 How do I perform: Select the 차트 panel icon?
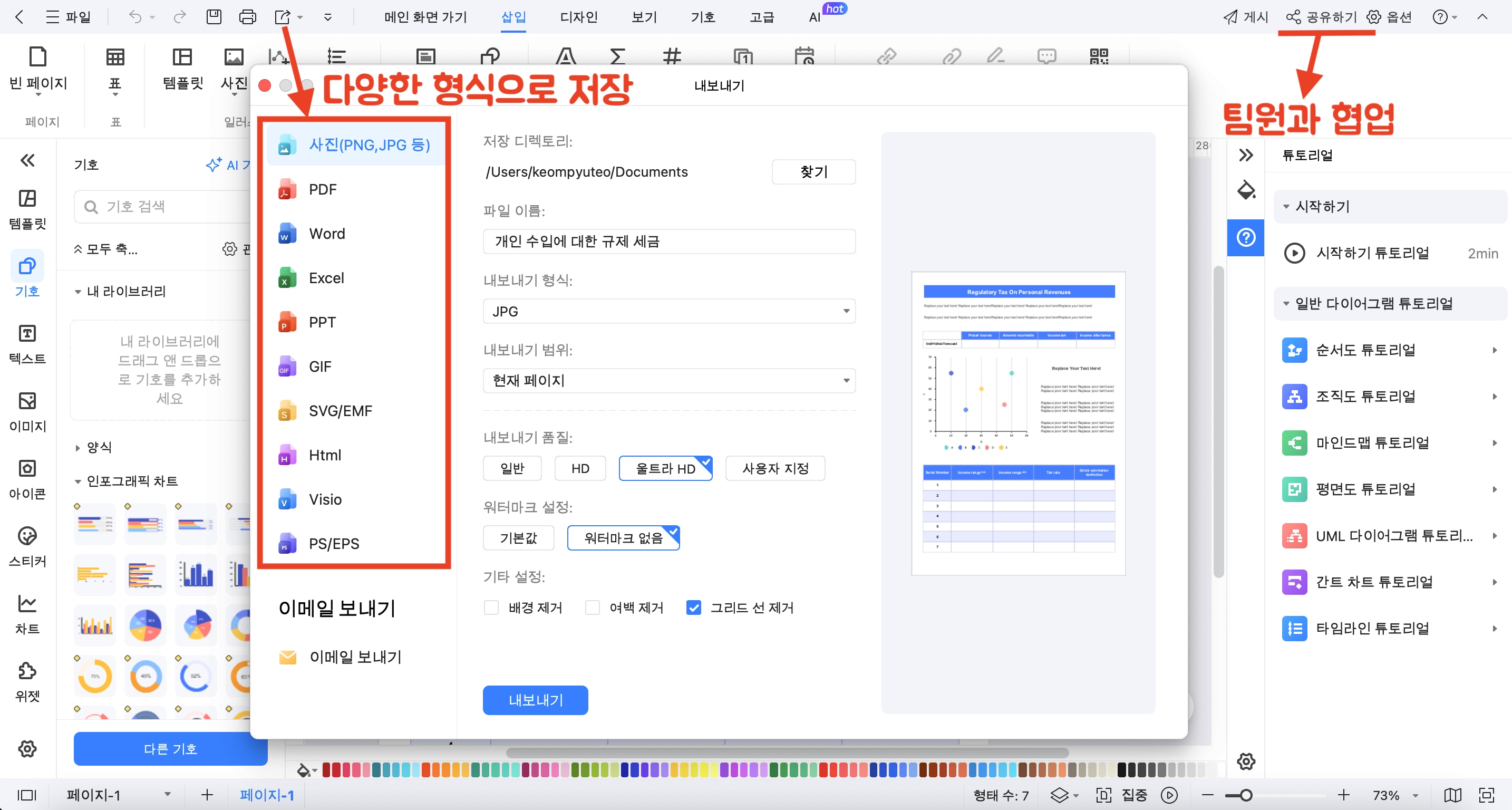coord(27,612)
